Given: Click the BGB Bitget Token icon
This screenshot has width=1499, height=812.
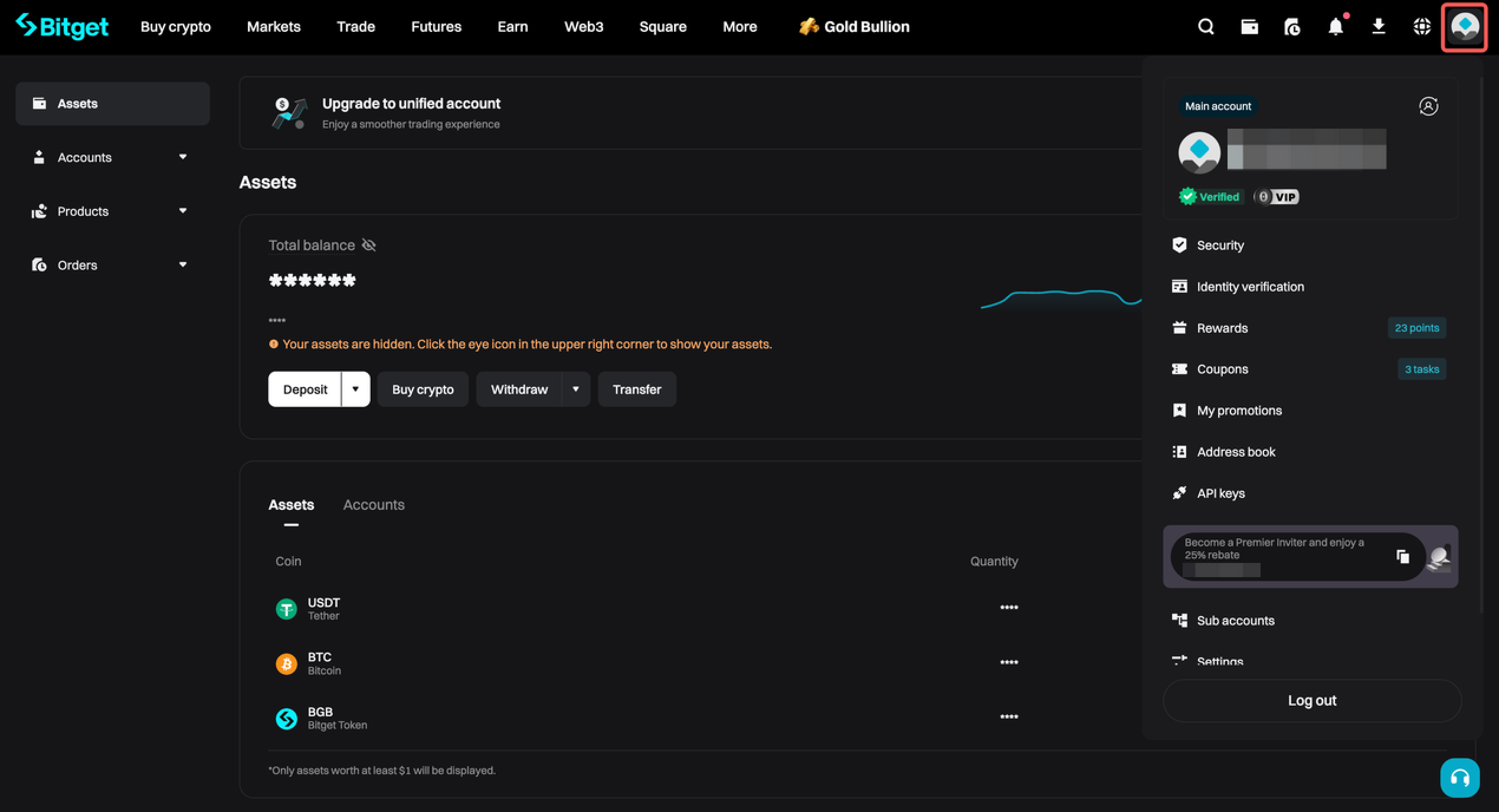Looking at the screenshot, I should pos(286,718).
